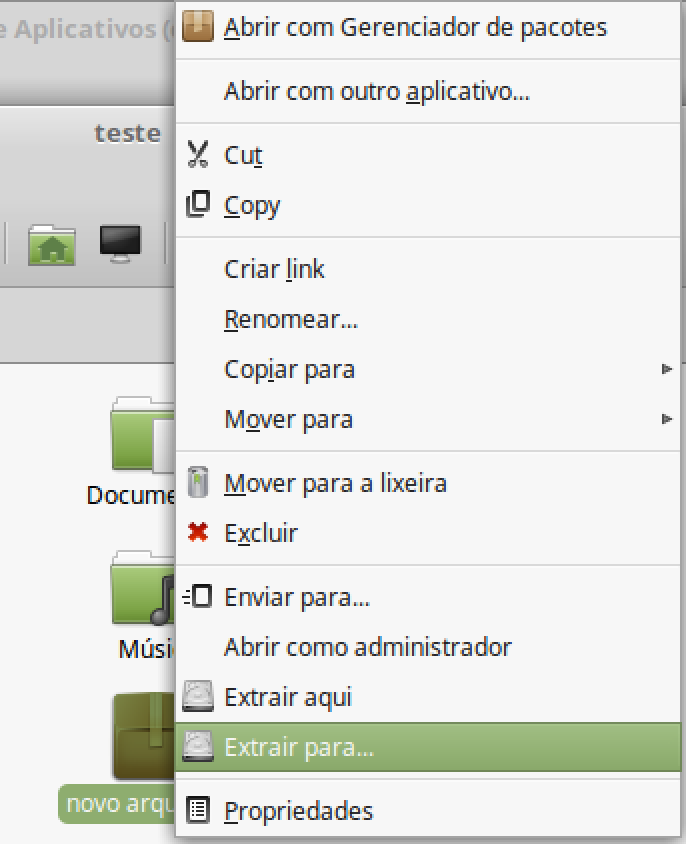Click the red X Excluir icon
This screenshot has width=686, height=844.
[198, 533]
